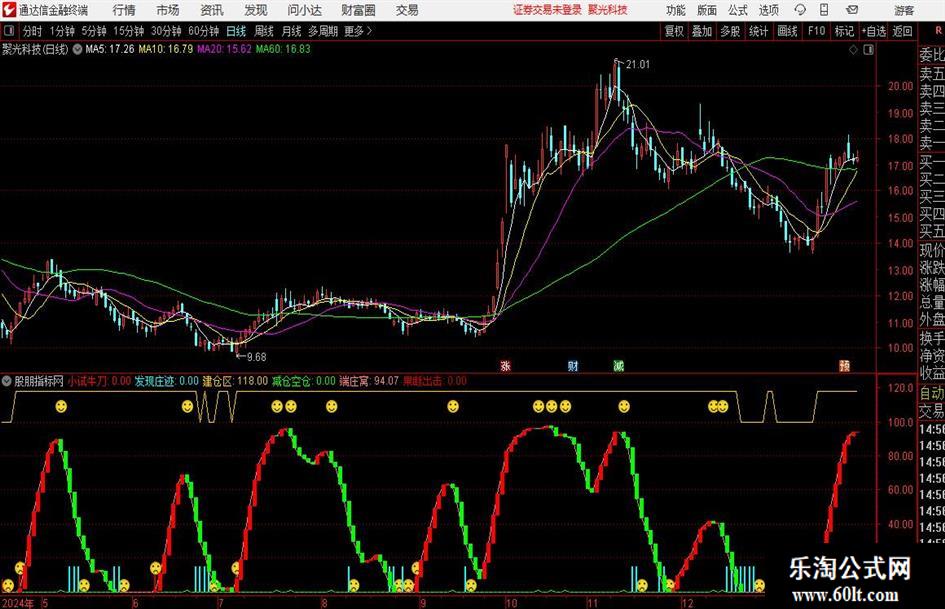Open the customer service headset icon

tap(800, 10)
